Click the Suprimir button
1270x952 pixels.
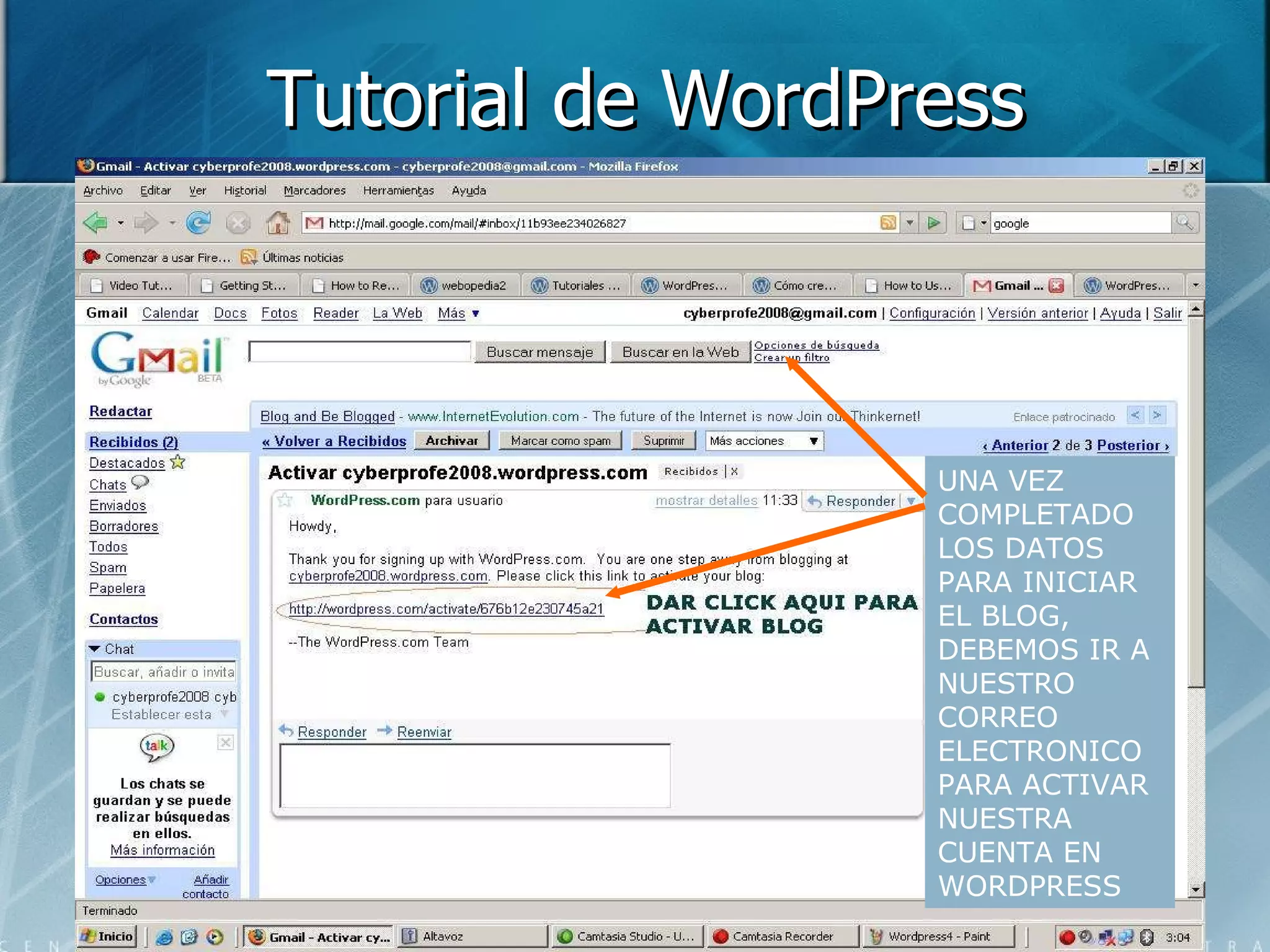tap(664, 441)
